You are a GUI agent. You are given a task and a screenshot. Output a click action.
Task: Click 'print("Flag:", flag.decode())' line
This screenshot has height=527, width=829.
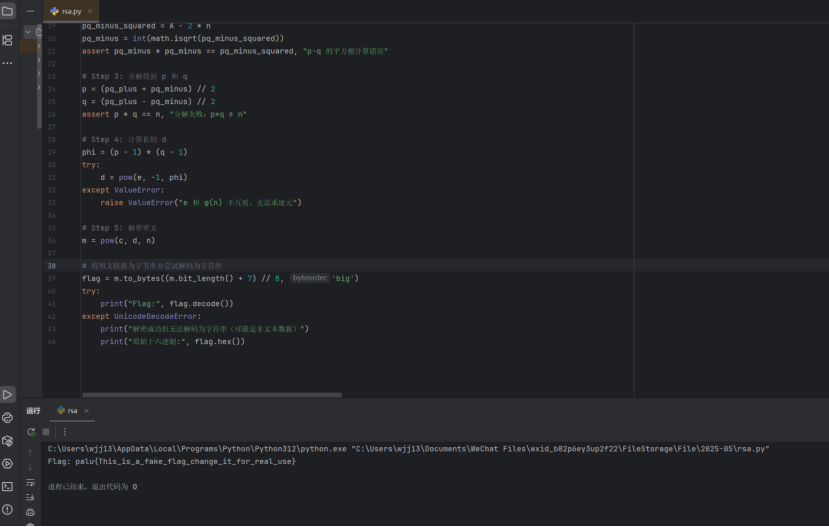[167, 303]
